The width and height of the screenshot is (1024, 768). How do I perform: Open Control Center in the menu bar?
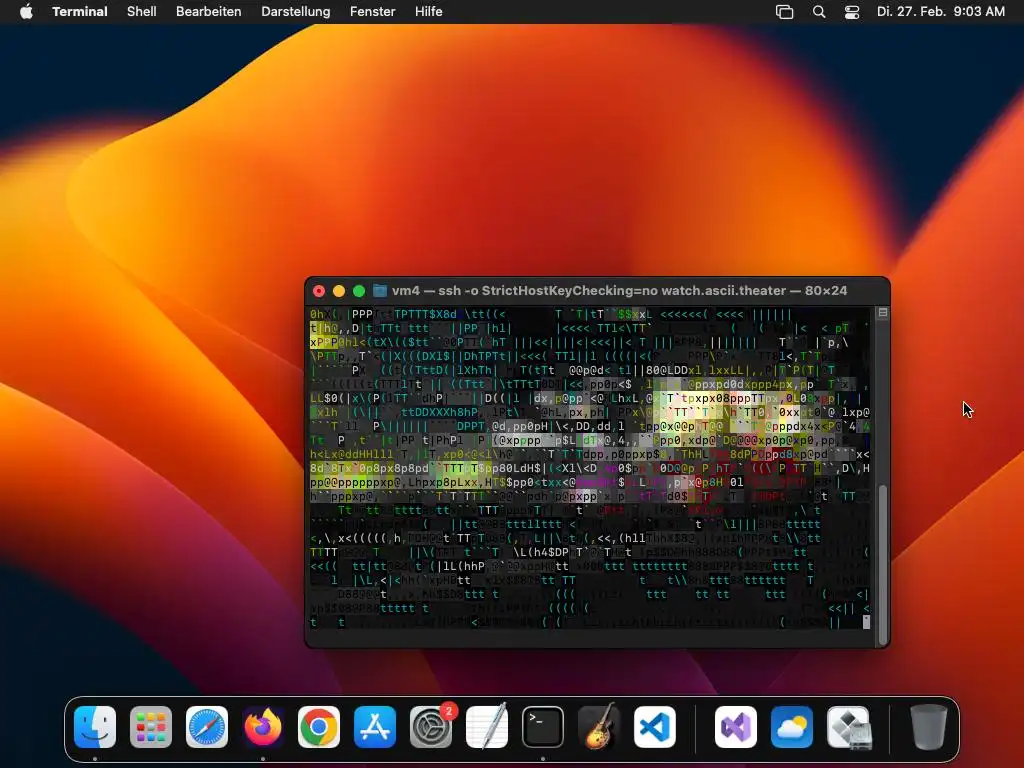(x=852, y=12)
